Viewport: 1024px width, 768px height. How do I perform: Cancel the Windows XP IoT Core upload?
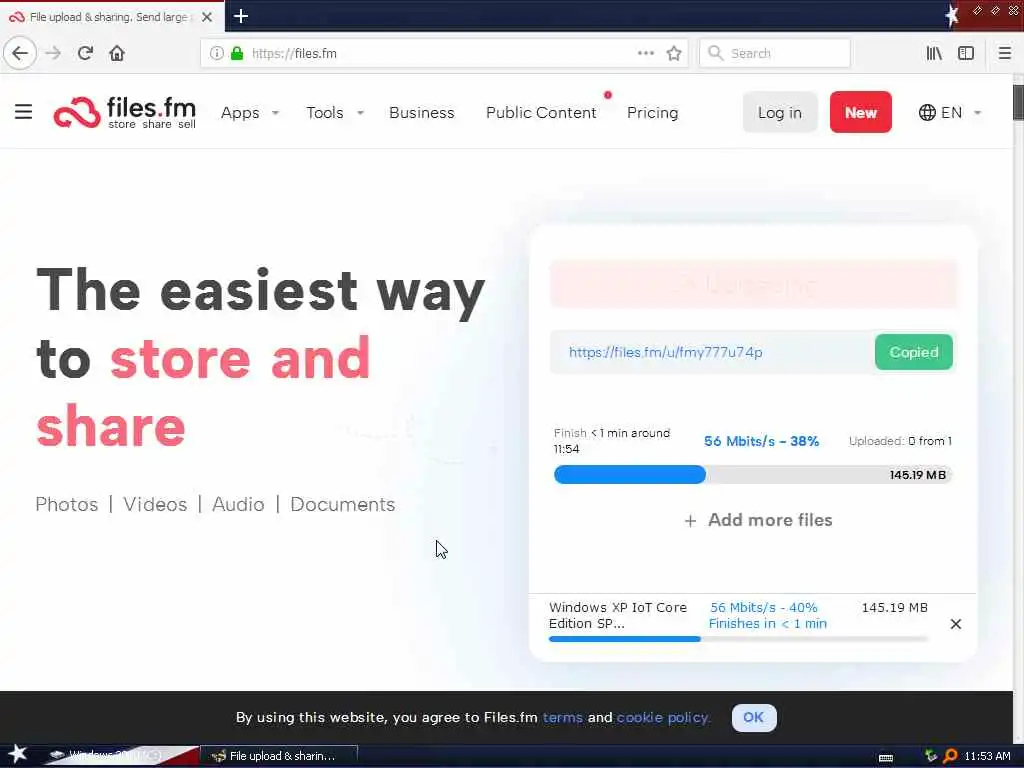[x=955, y=624]
